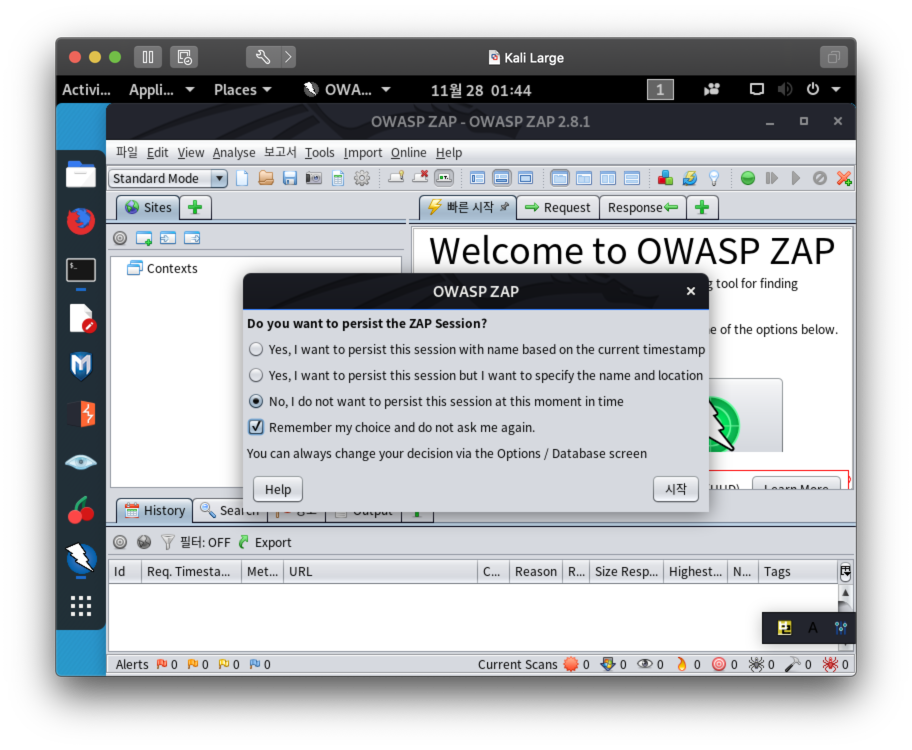Open the Edit menu
The width and height of the screenshot is (912, 750).
tap(157, 152)
